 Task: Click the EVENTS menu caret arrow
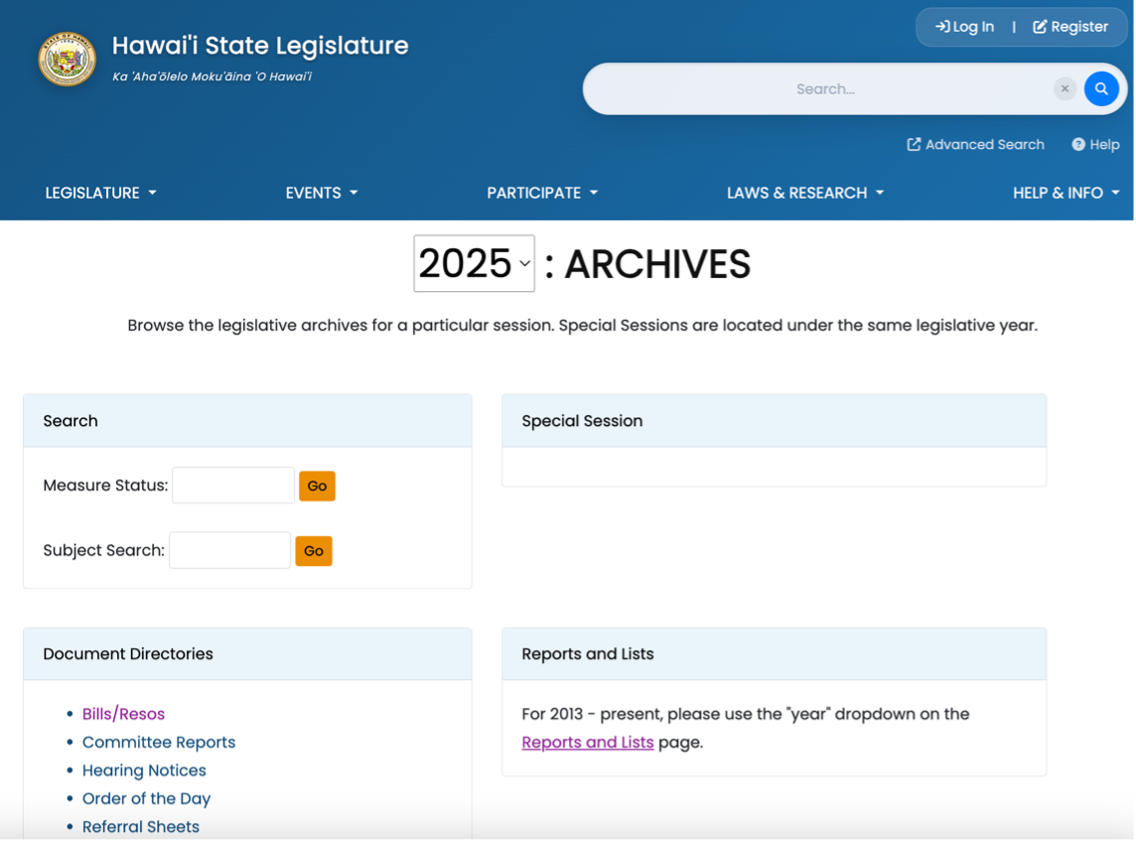[354, 193]
